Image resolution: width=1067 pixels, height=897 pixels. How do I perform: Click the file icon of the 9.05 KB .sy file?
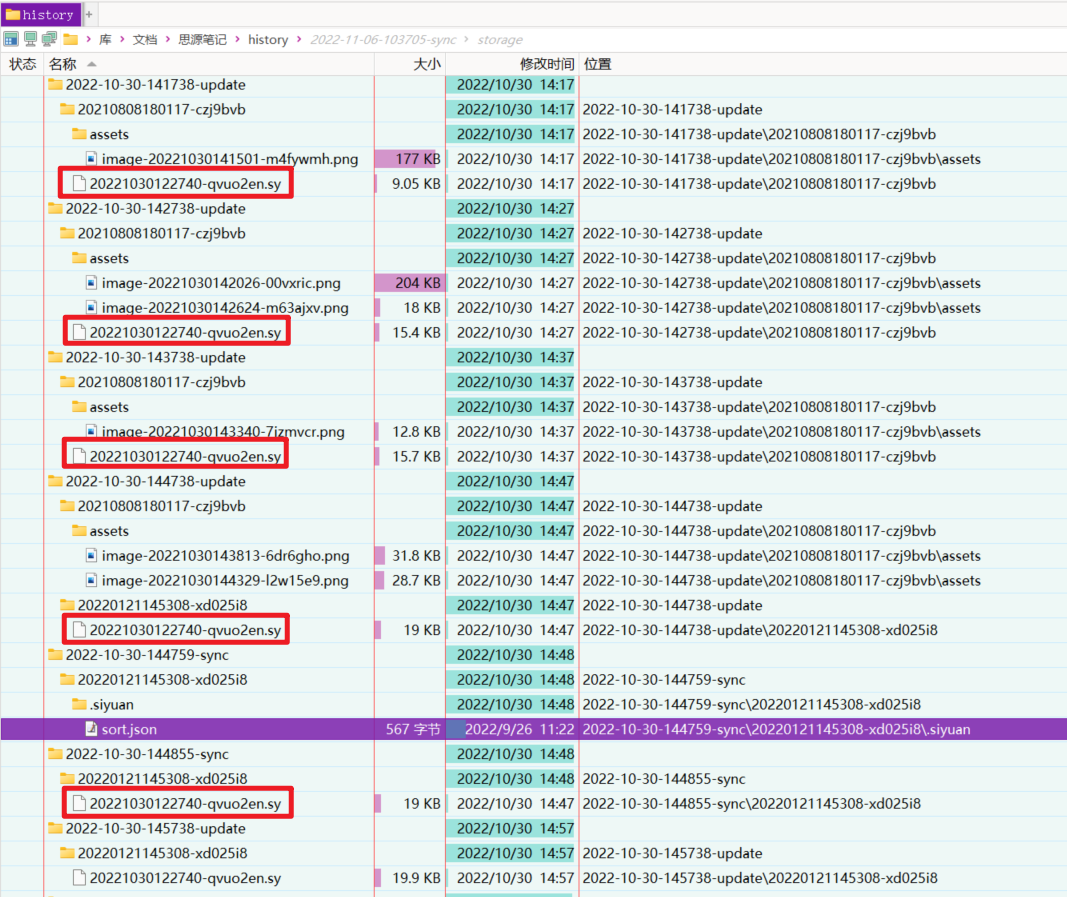tap(80, 184)
